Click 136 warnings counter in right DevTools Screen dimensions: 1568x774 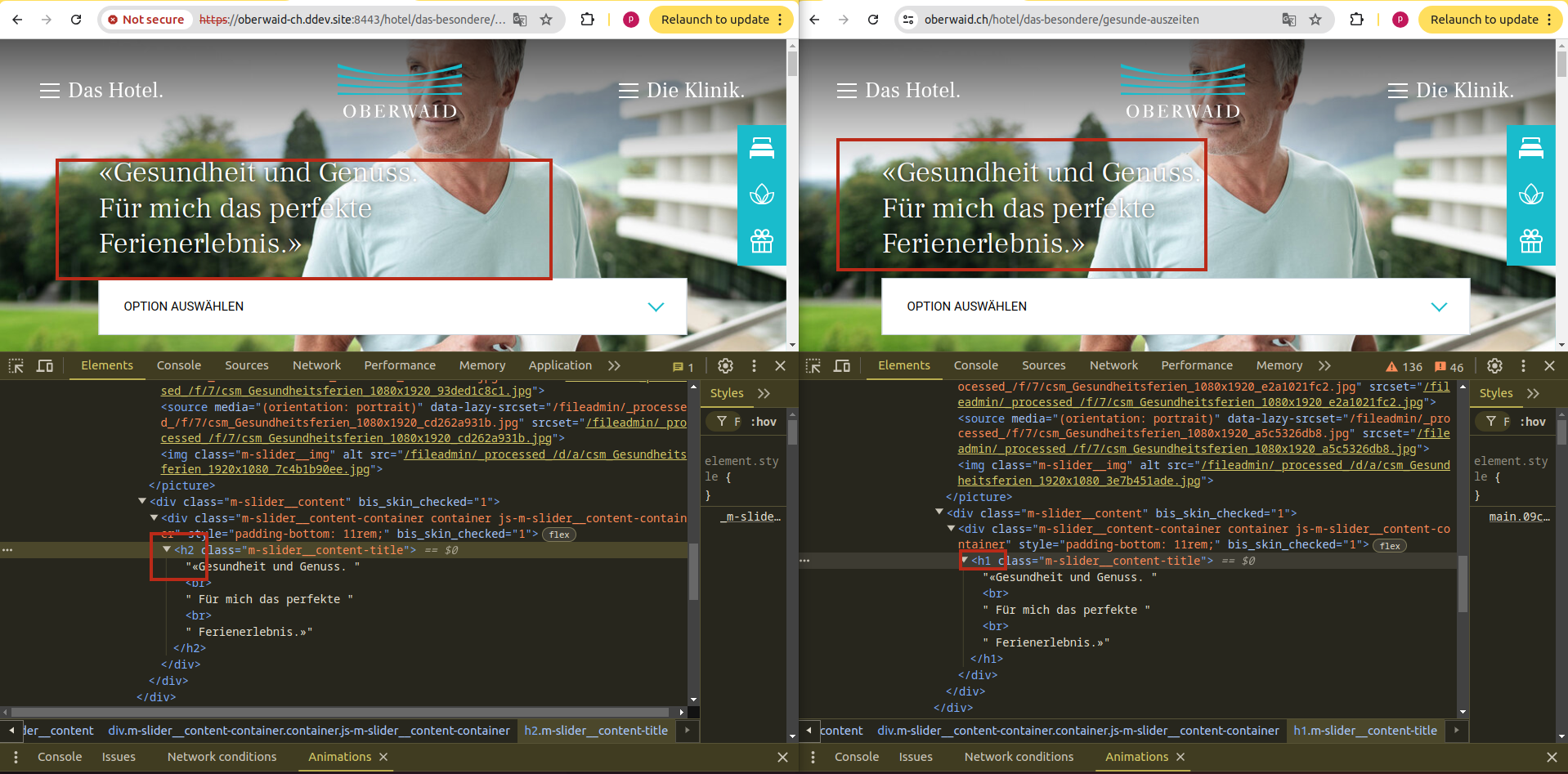pyautogui.click(x=1404, y=367)
